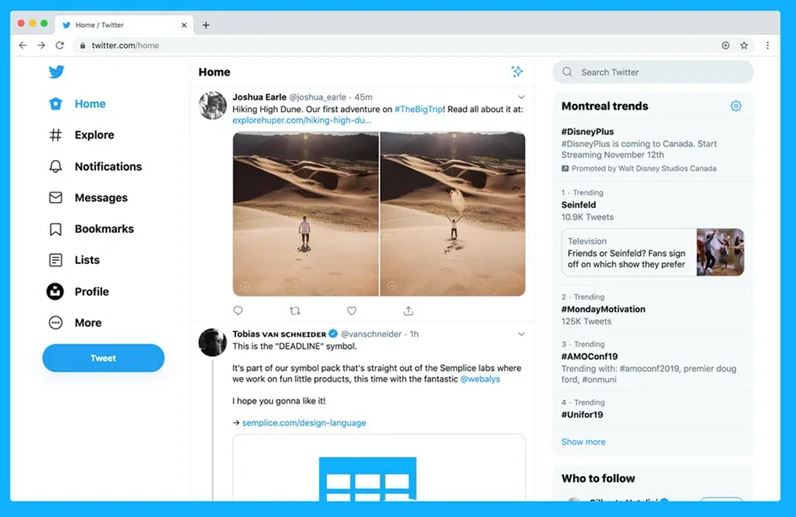Open the Home sidebar item

pyautogui.click(x=77, y=104)
